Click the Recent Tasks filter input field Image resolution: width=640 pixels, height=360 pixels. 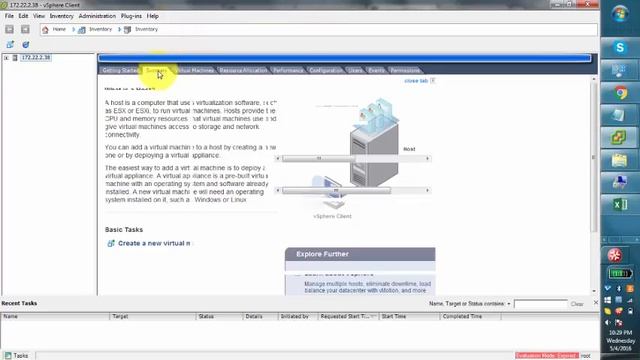[x=540, y=304]
